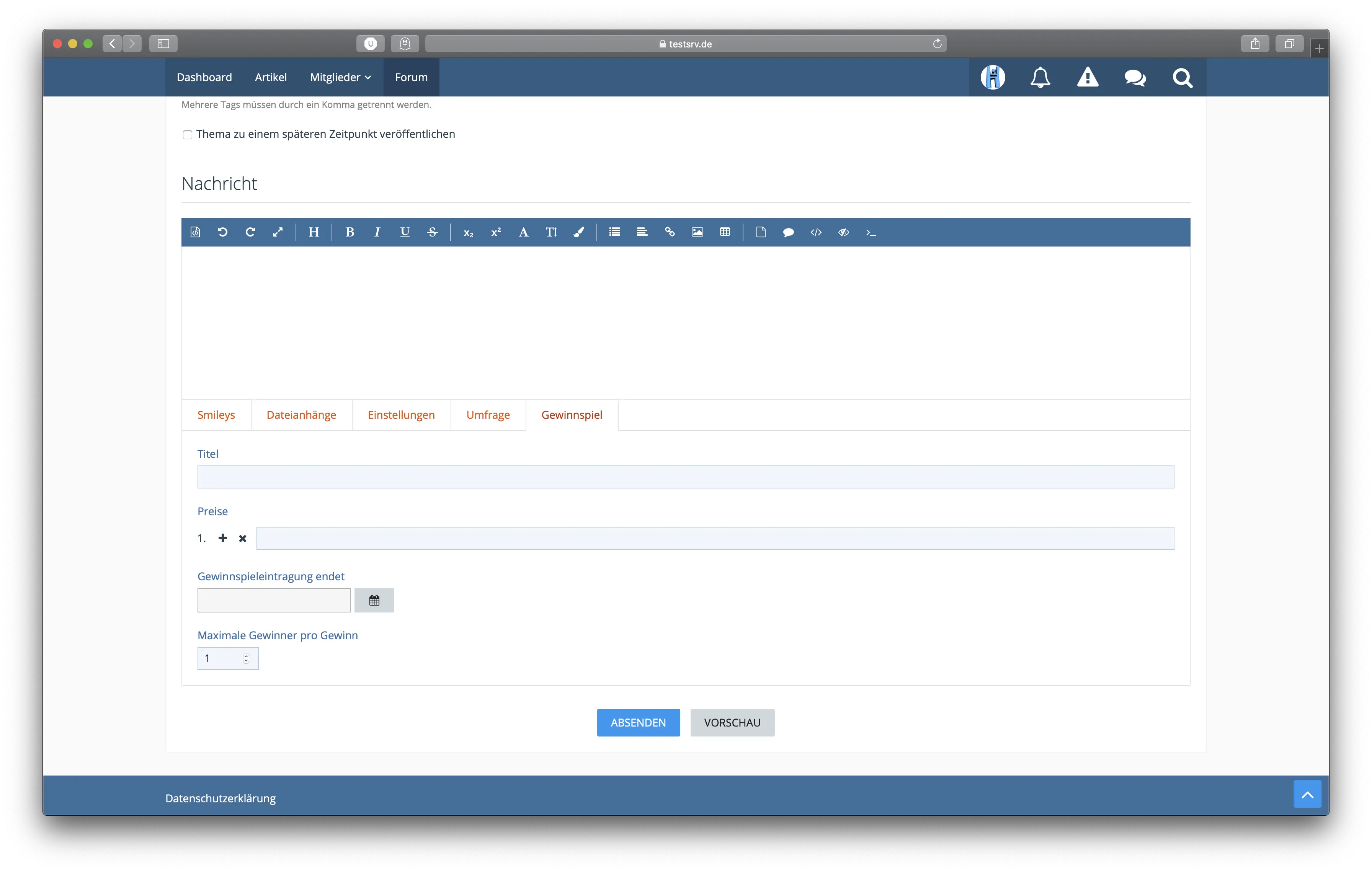The image size is (1372, 872).
Task: Click the undo icon in editor
Action: pyautogui.click(x=223, y=232)
